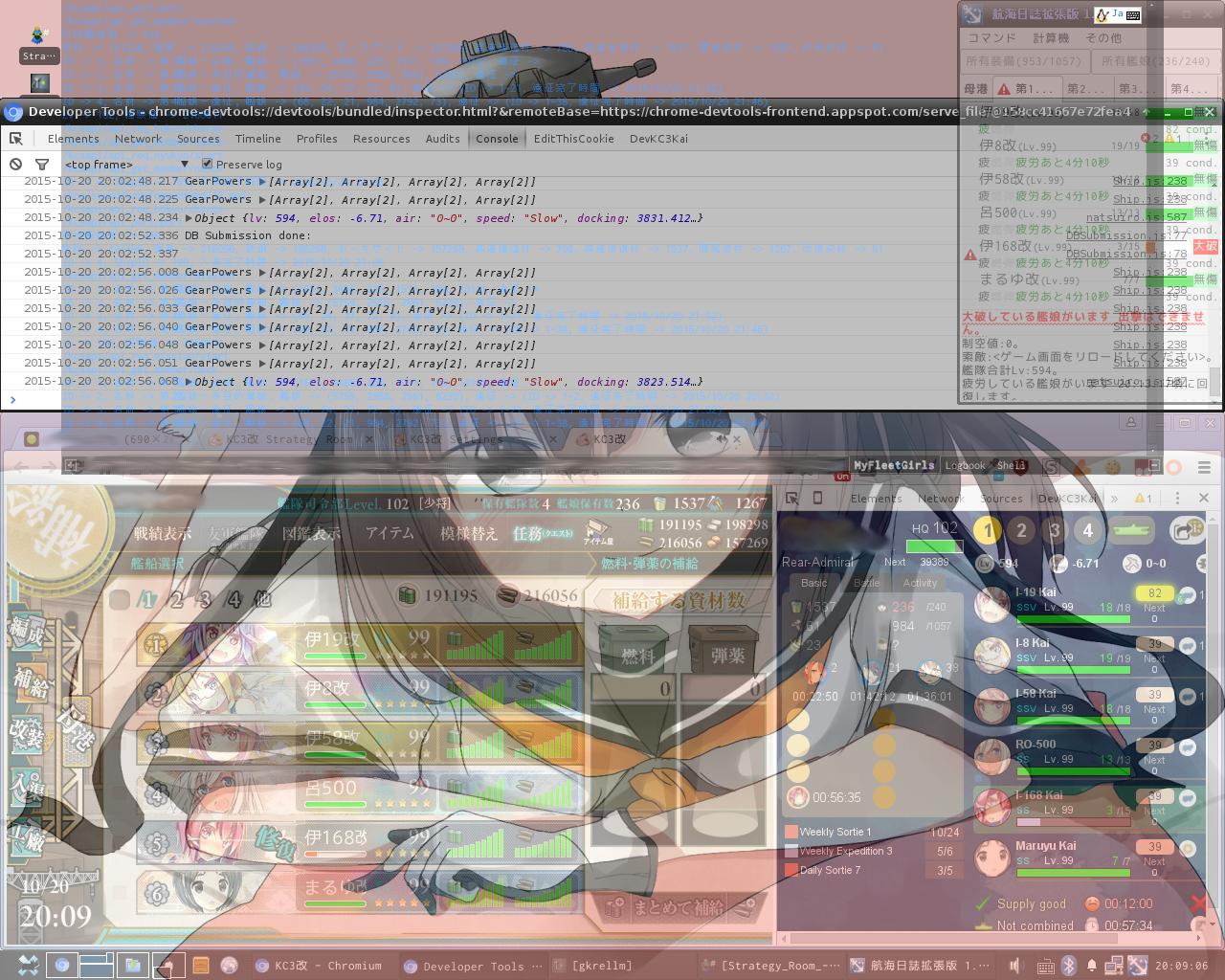This screenshot has height=980, width=1225.
Task: Open the Battle tab in the KC3 panel
Action: pos(866,583)
